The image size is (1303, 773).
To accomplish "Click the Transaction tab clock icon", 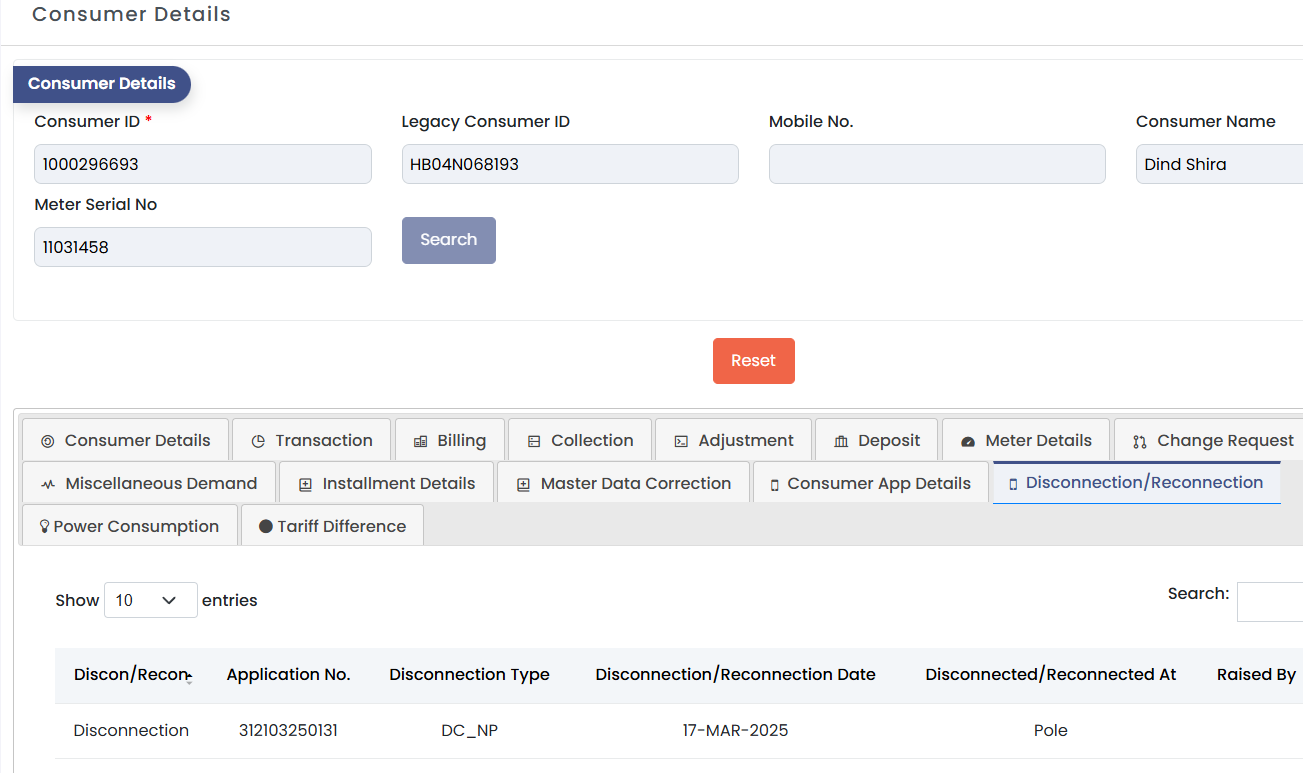I will point(258,441).
